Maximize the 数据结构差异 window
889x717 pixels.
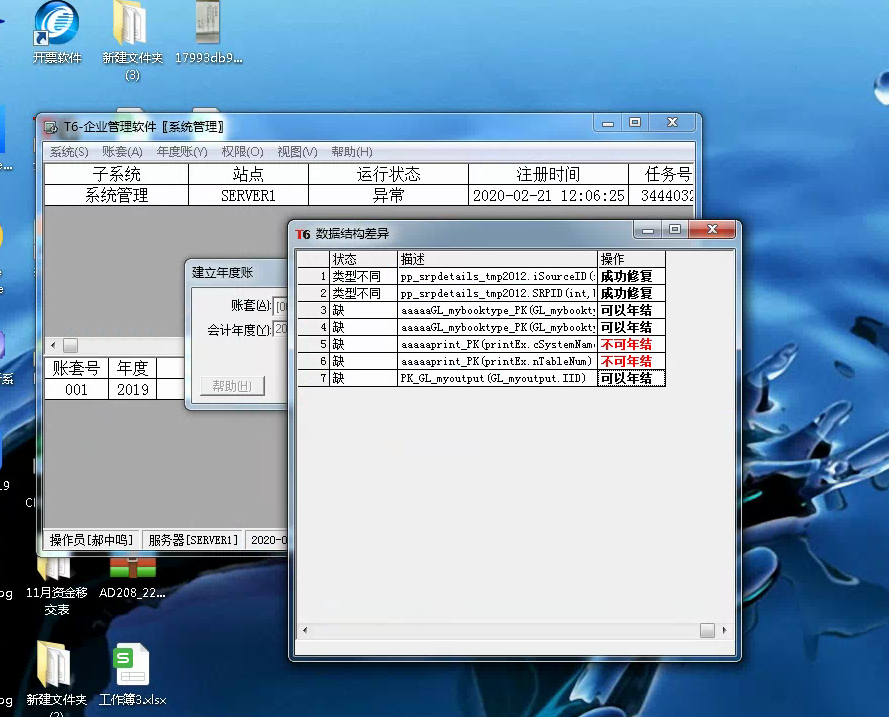675,229
